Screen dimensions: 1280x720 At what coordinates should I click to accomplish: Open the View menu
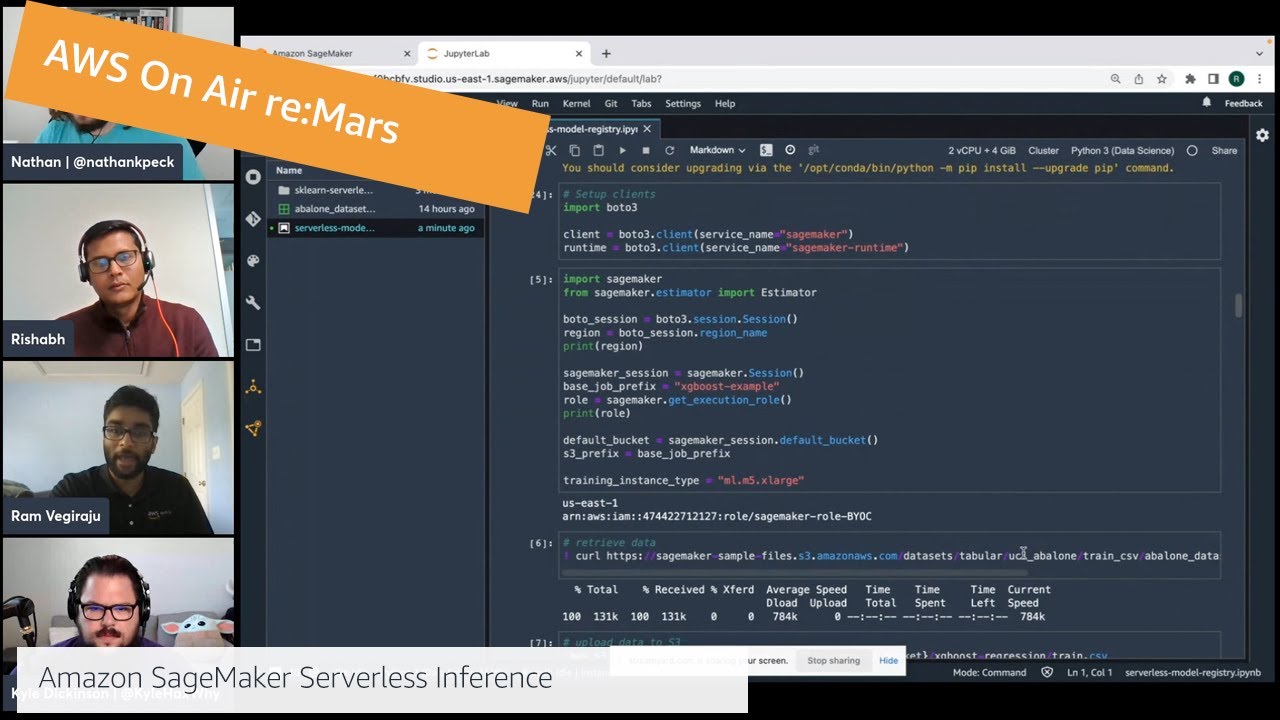507,103
